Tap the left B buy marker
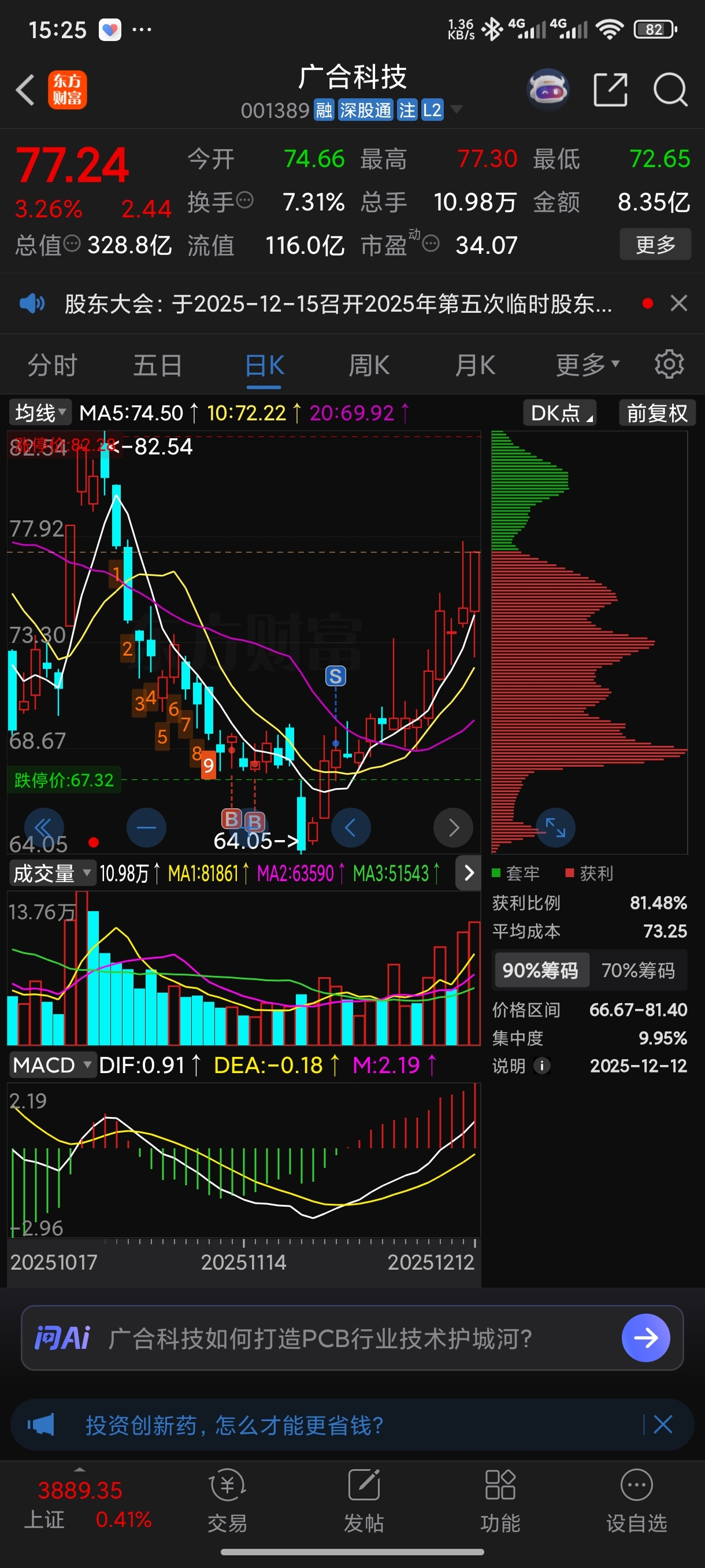This screenshot has height=1568, width=705. click(231, 819)
